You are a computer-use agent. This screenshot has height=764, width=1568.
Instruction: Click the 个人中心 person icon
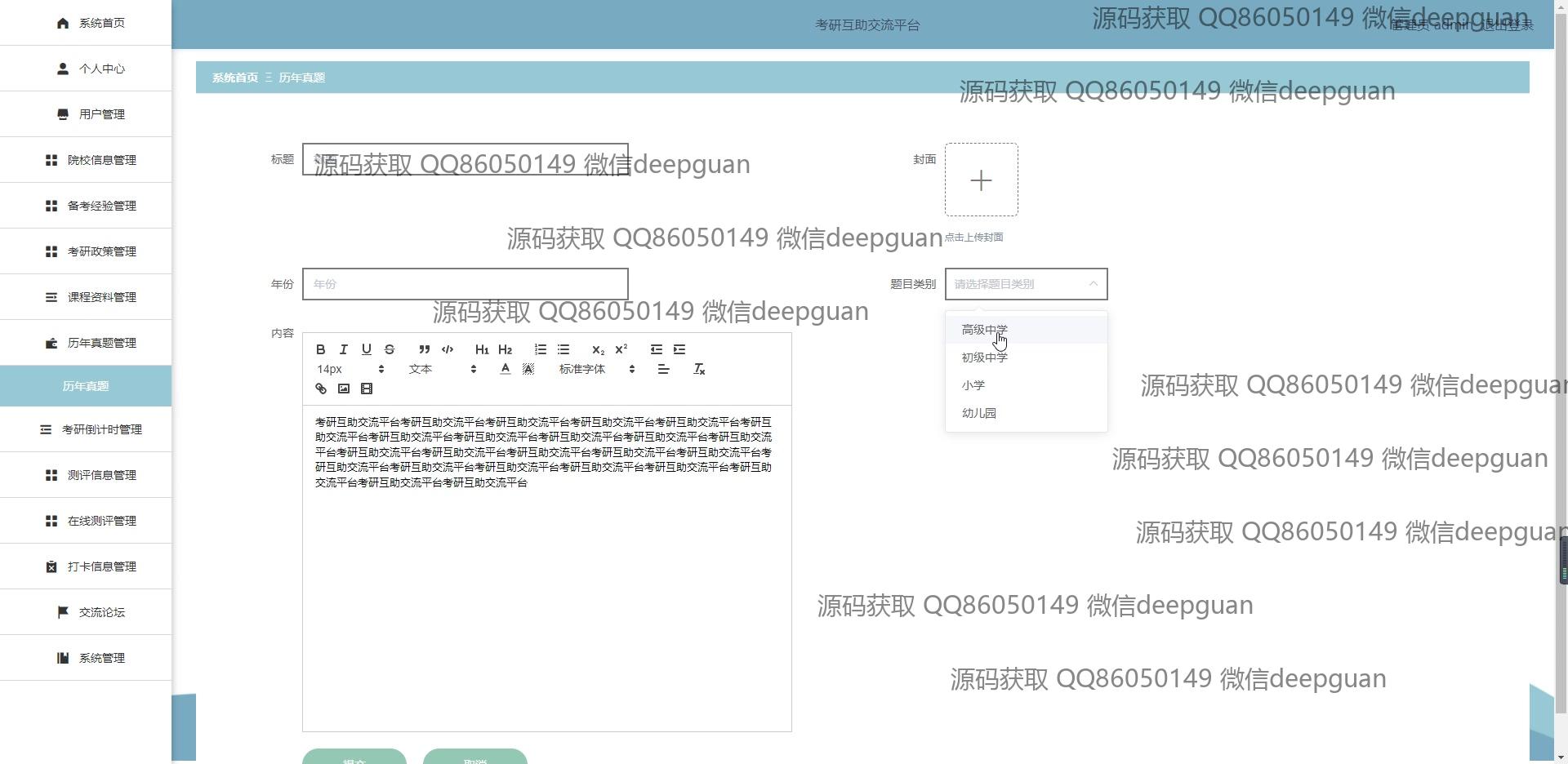click(x=63, y=69)
